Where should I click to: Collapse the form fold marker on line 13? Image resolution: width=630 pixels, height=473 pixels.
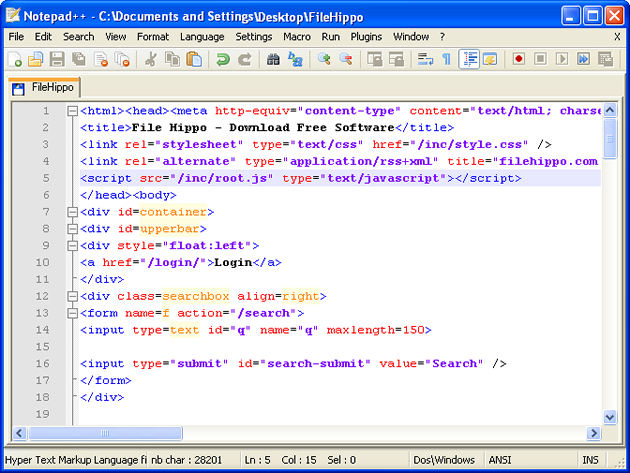pyautogui.click(x=72, y=313)
